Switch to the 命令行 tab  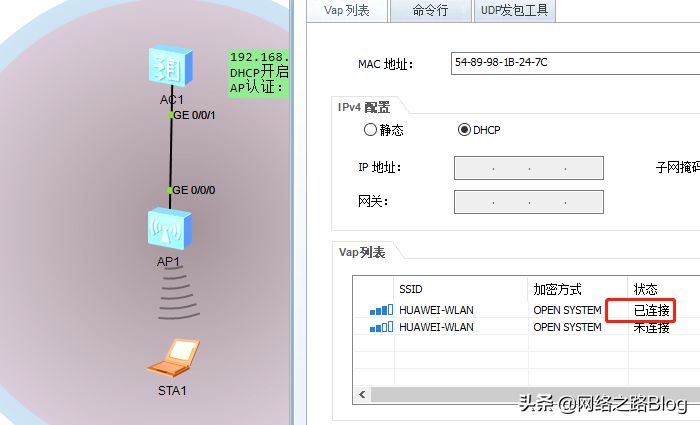[430, 11]
